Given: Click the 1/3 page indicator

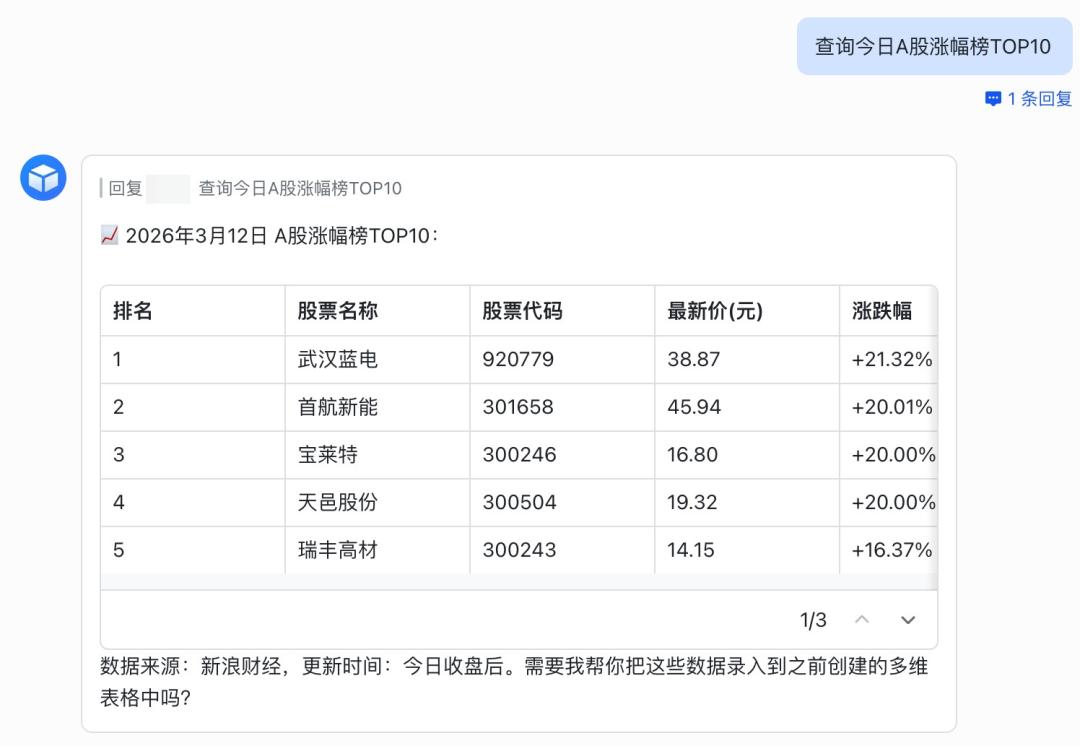Looking at the screenshot, I should tap(813, 620).
